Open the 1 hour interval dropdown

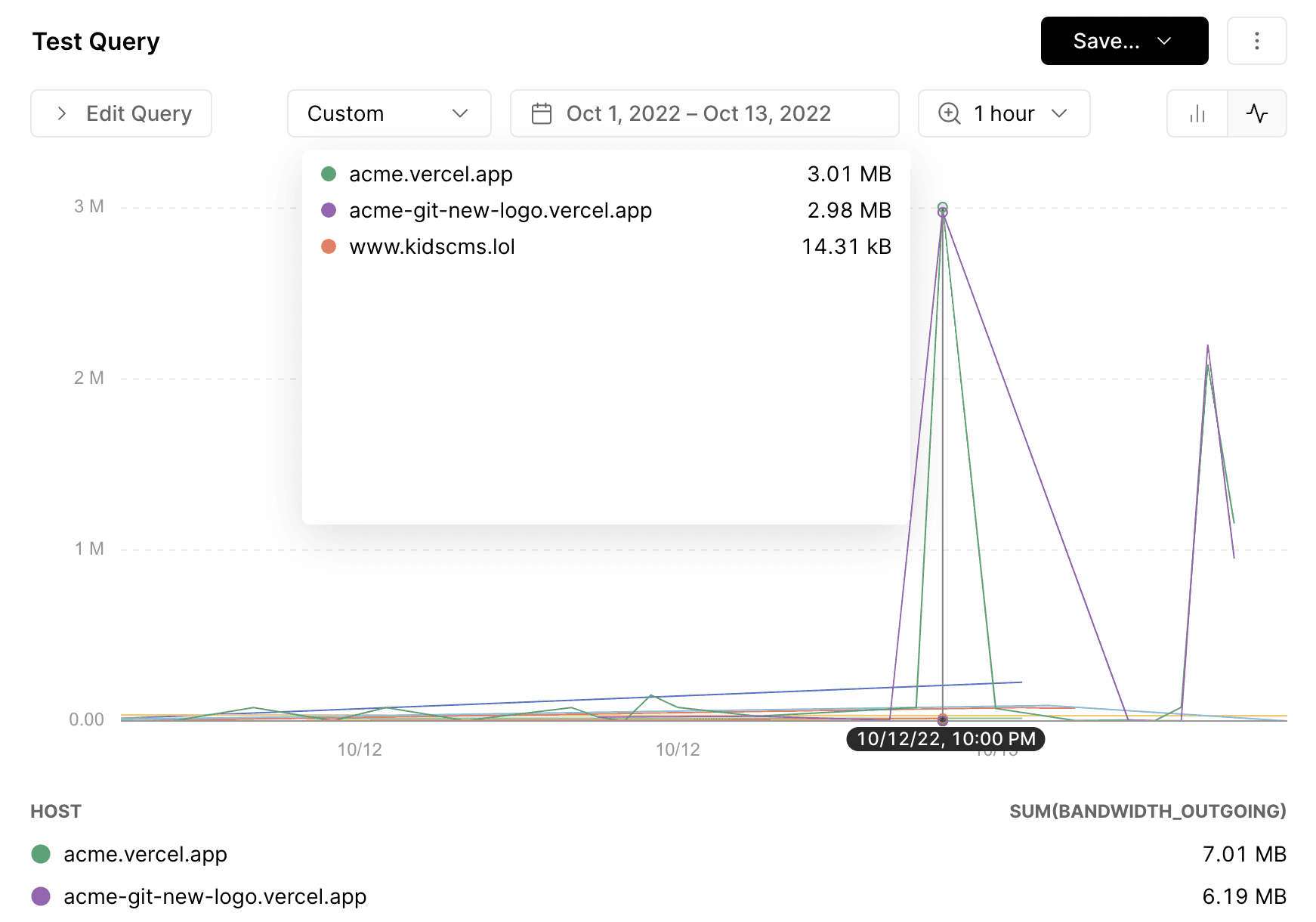pyautogui.click(x=1003, y=113)
